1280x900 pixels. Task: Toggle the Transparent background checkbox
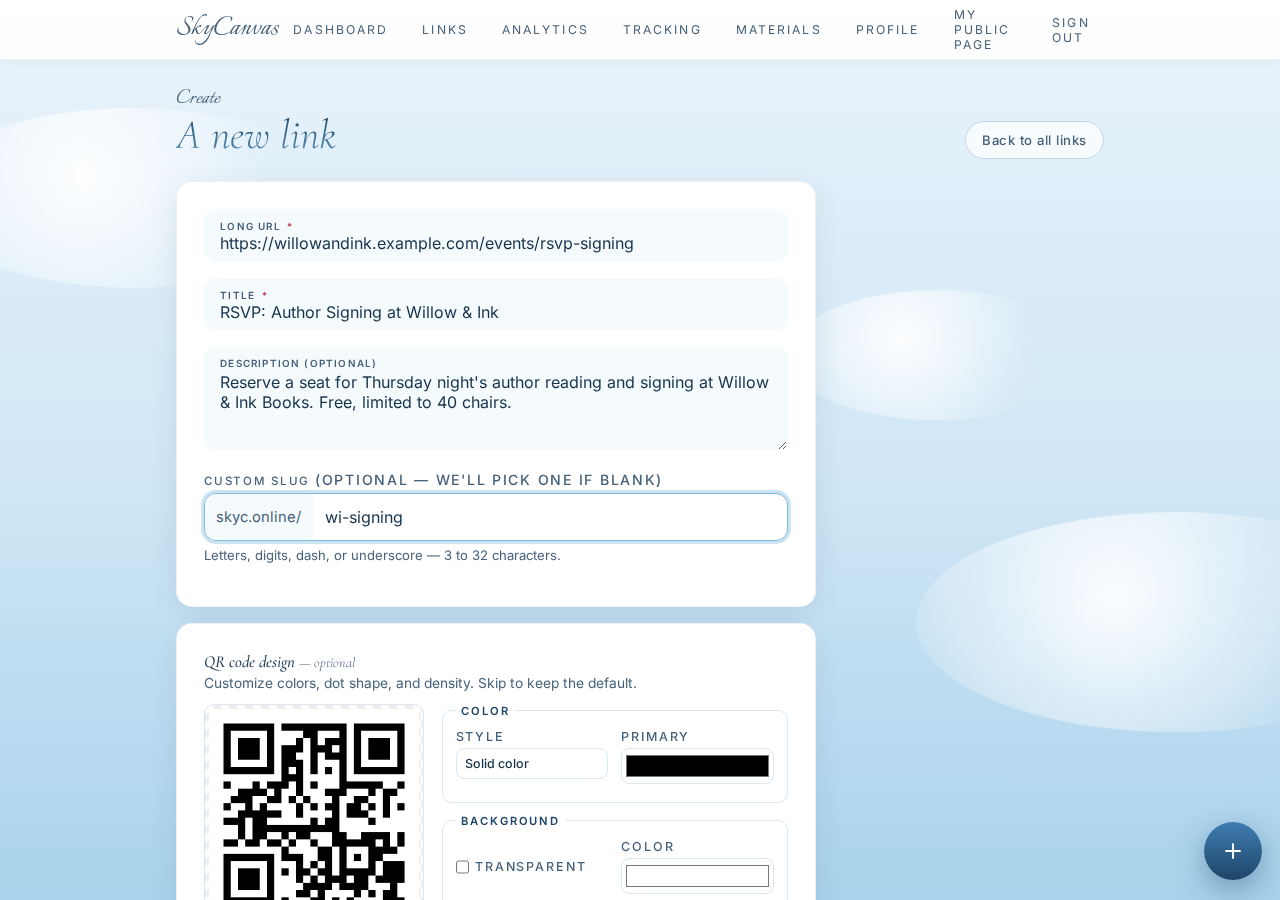click(x=462, y=867)
